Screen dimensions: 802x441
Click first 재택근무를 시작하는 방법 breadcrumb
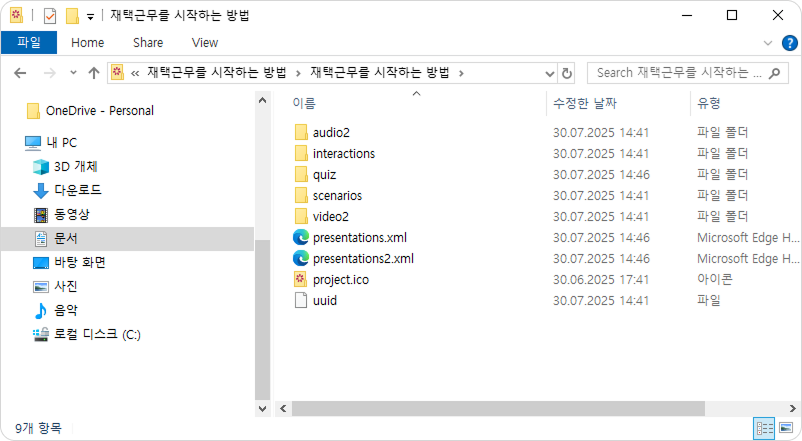pyautogui.click(x=216, y=73)
